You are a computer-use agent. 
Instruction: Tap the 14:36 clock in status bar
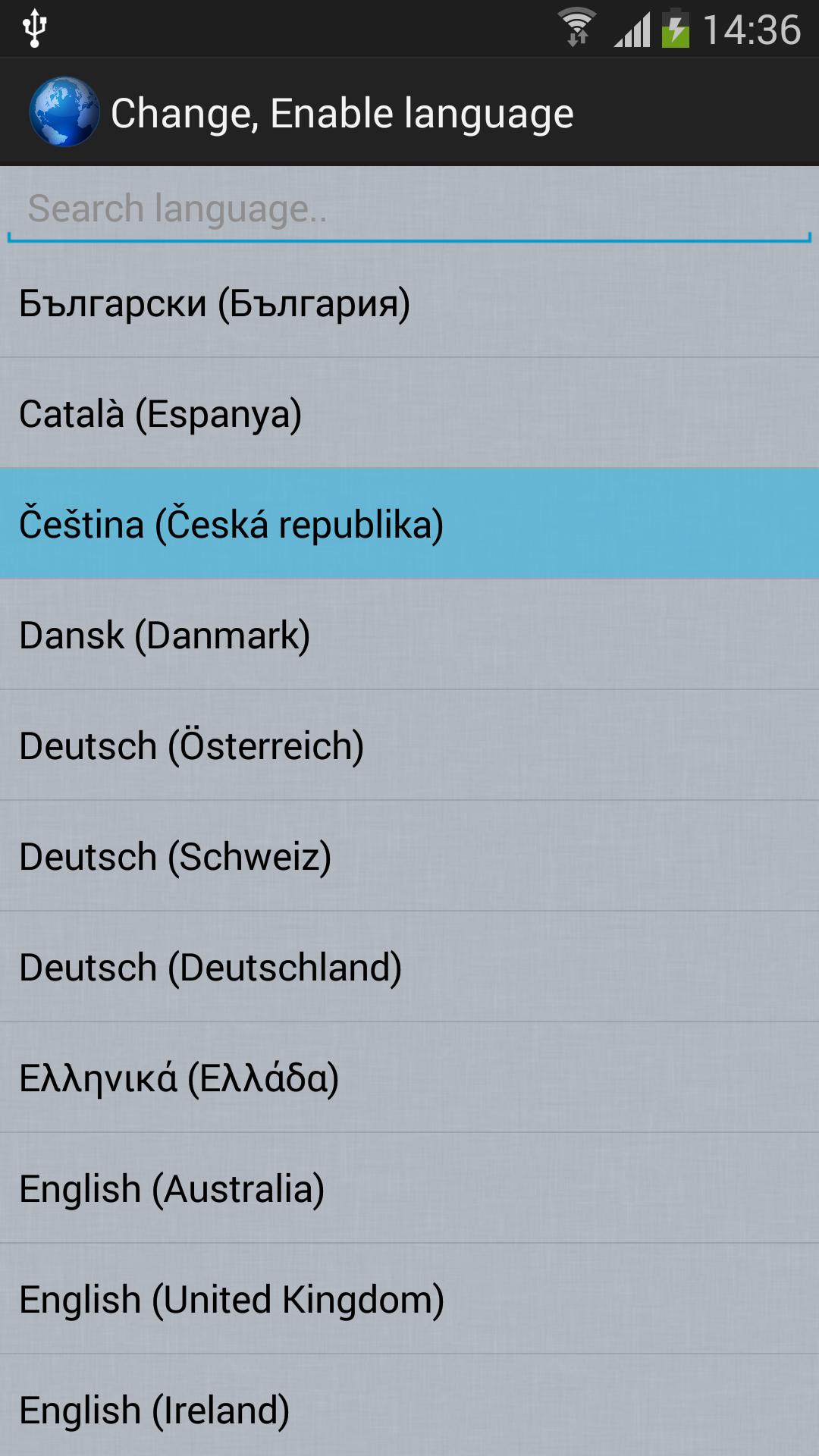(x=752, y=30)
